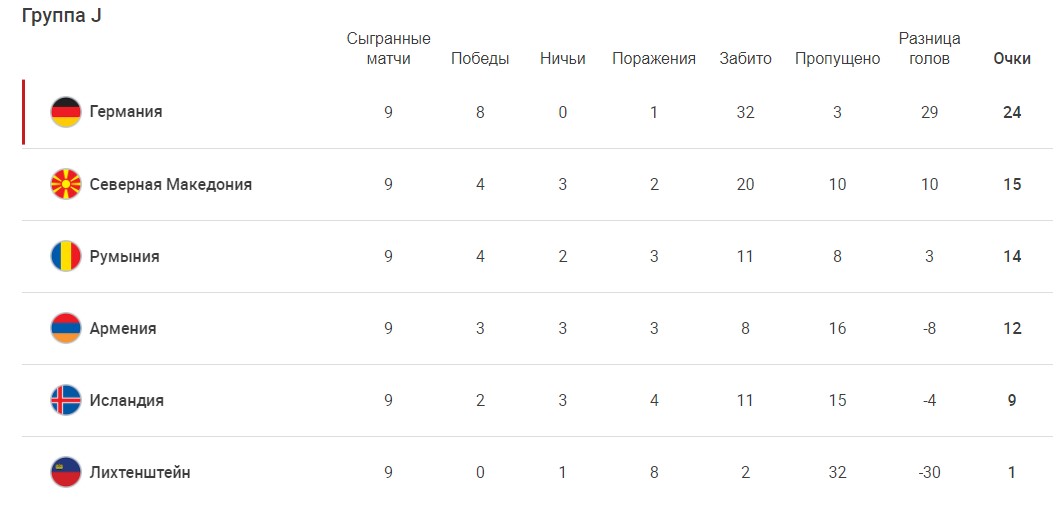Click the Победы column header
The image size is (1064, 505).
coord(480,59)
